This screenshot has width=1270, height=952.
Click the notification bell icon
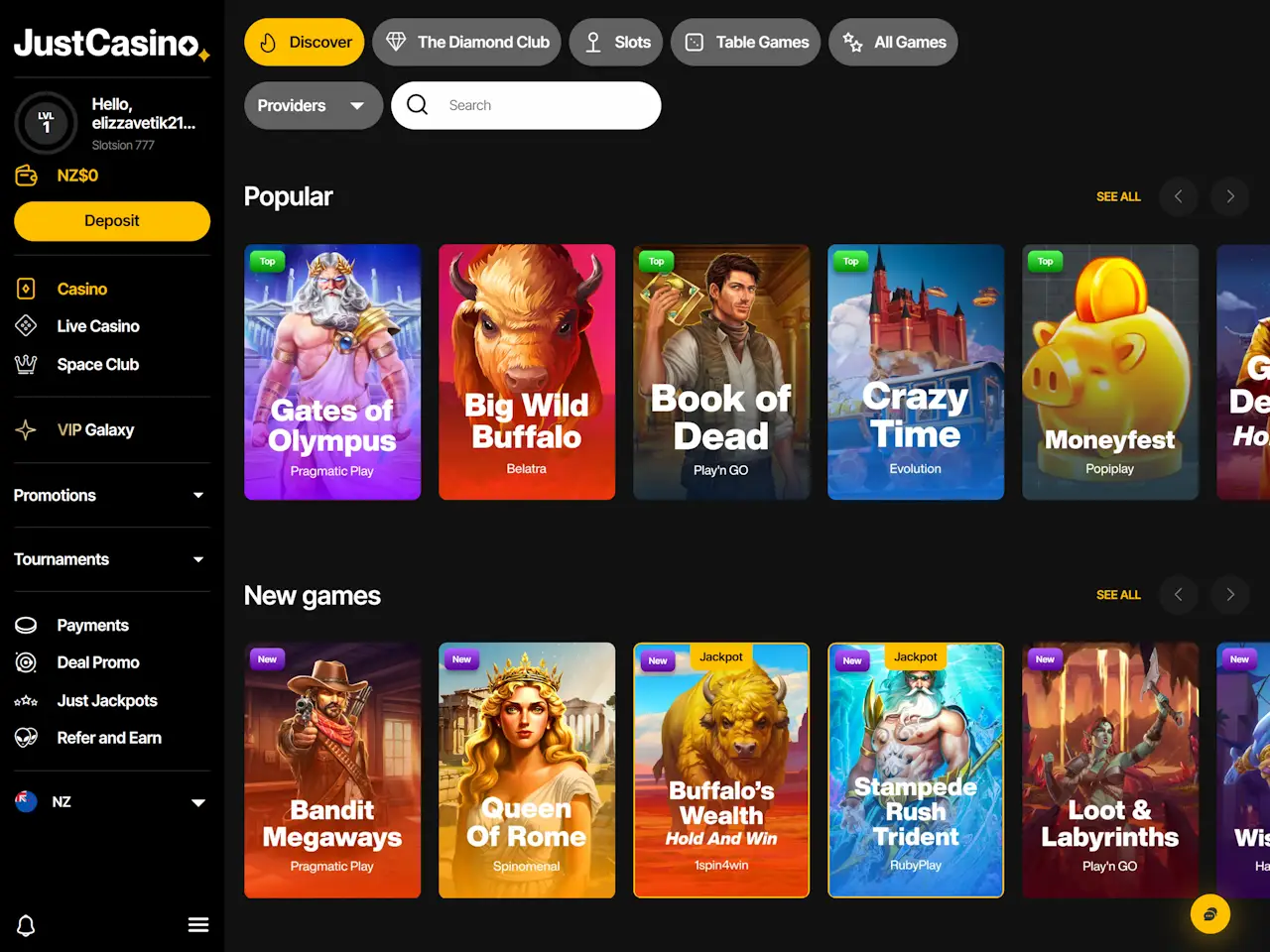(x=27, y=925)
